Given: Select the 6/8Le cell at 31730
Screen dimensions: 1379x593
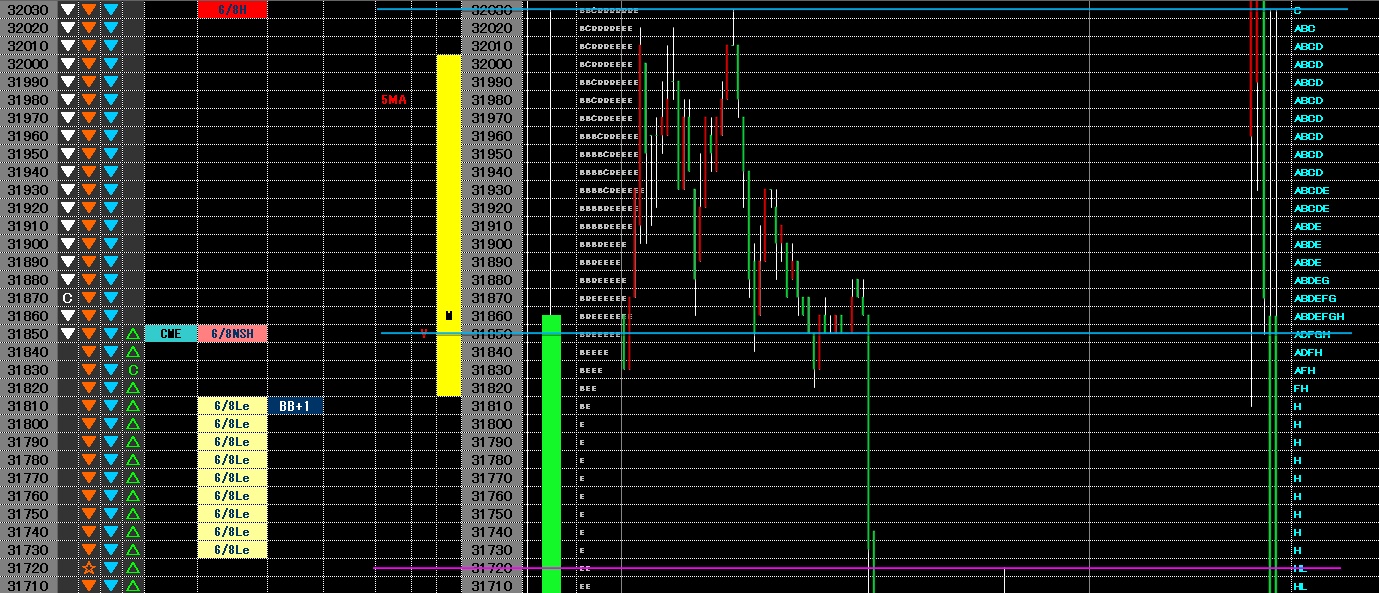Looking at the screenshot, I should click(232, 550).
